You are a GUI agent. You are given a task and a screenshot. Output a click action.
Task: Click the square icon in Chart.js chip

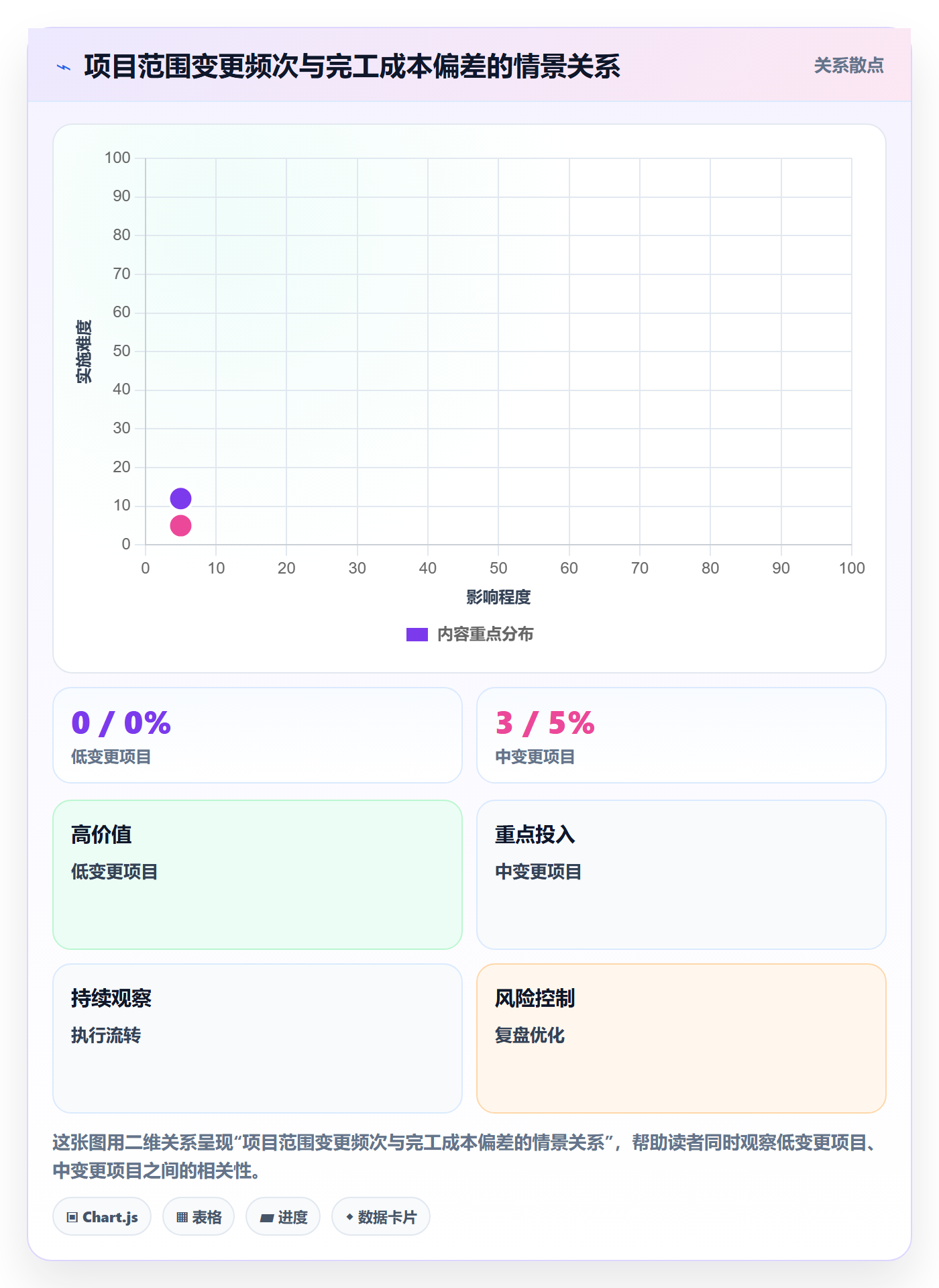point(72,1218)
